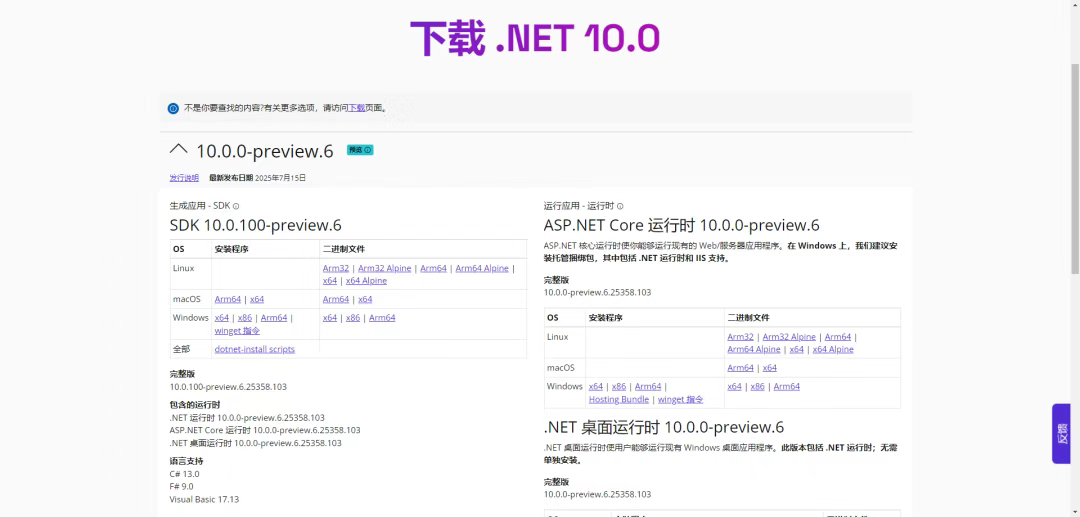This screenshot has width=1080, height=517.
Task: Click the blue info icon in the notice banner
Action: coord(173,108)
